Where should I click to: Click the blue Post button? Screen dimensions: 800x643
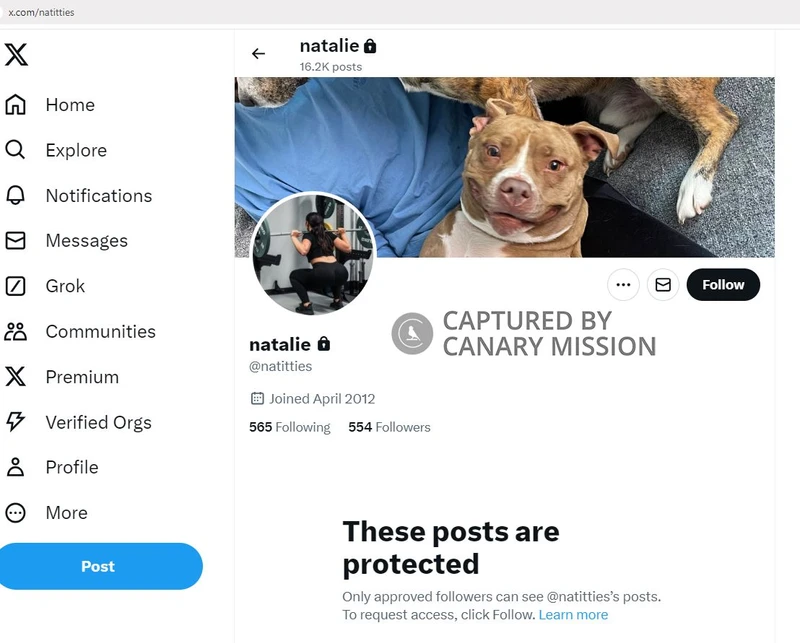[x=98, y=566]
